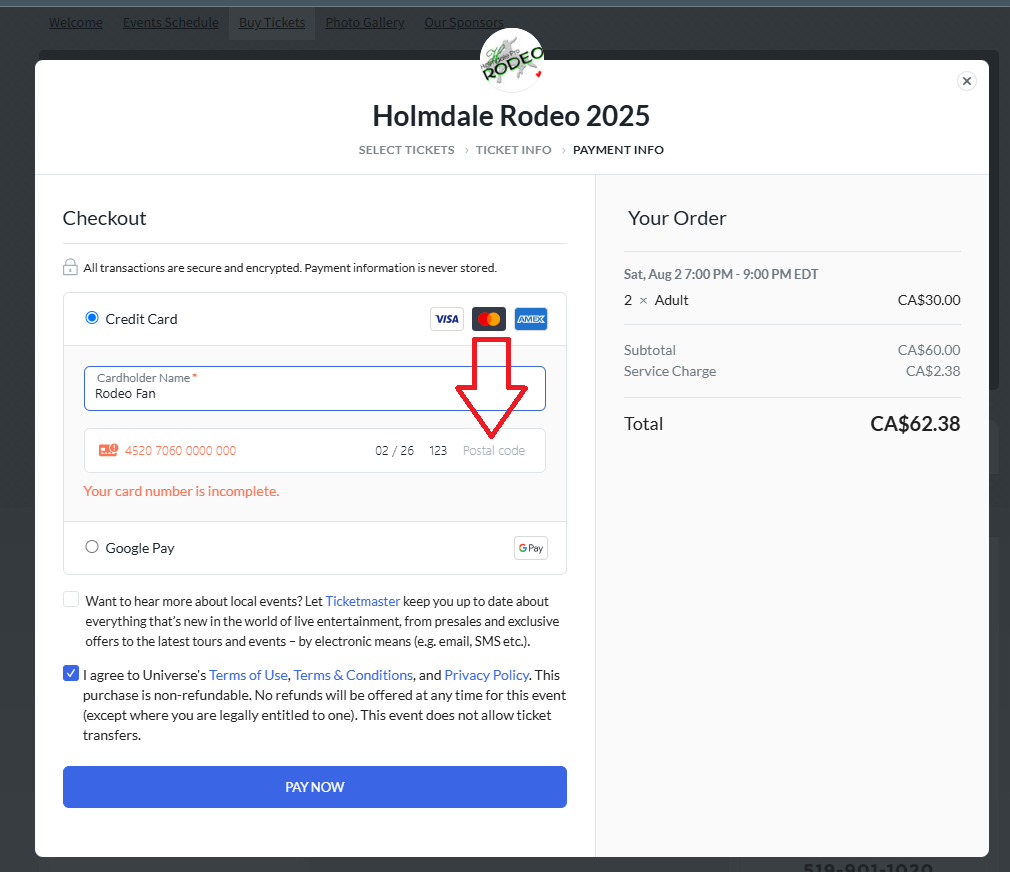Click the Postal code input field
This screenshot has width=1010, height=872.
pos(494,450)
